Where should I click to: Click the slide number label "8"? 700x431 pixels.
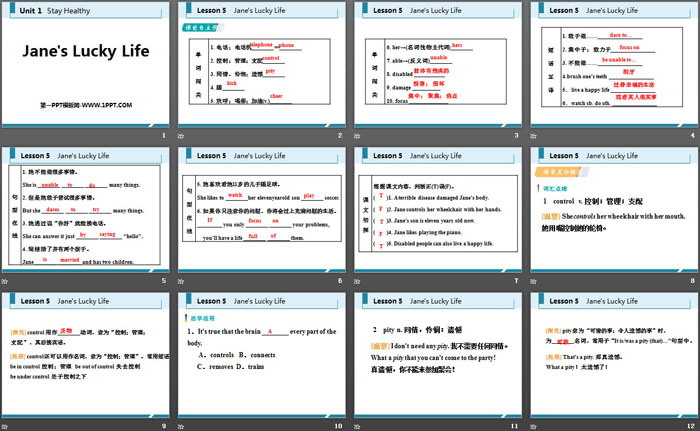click(693, 281)
